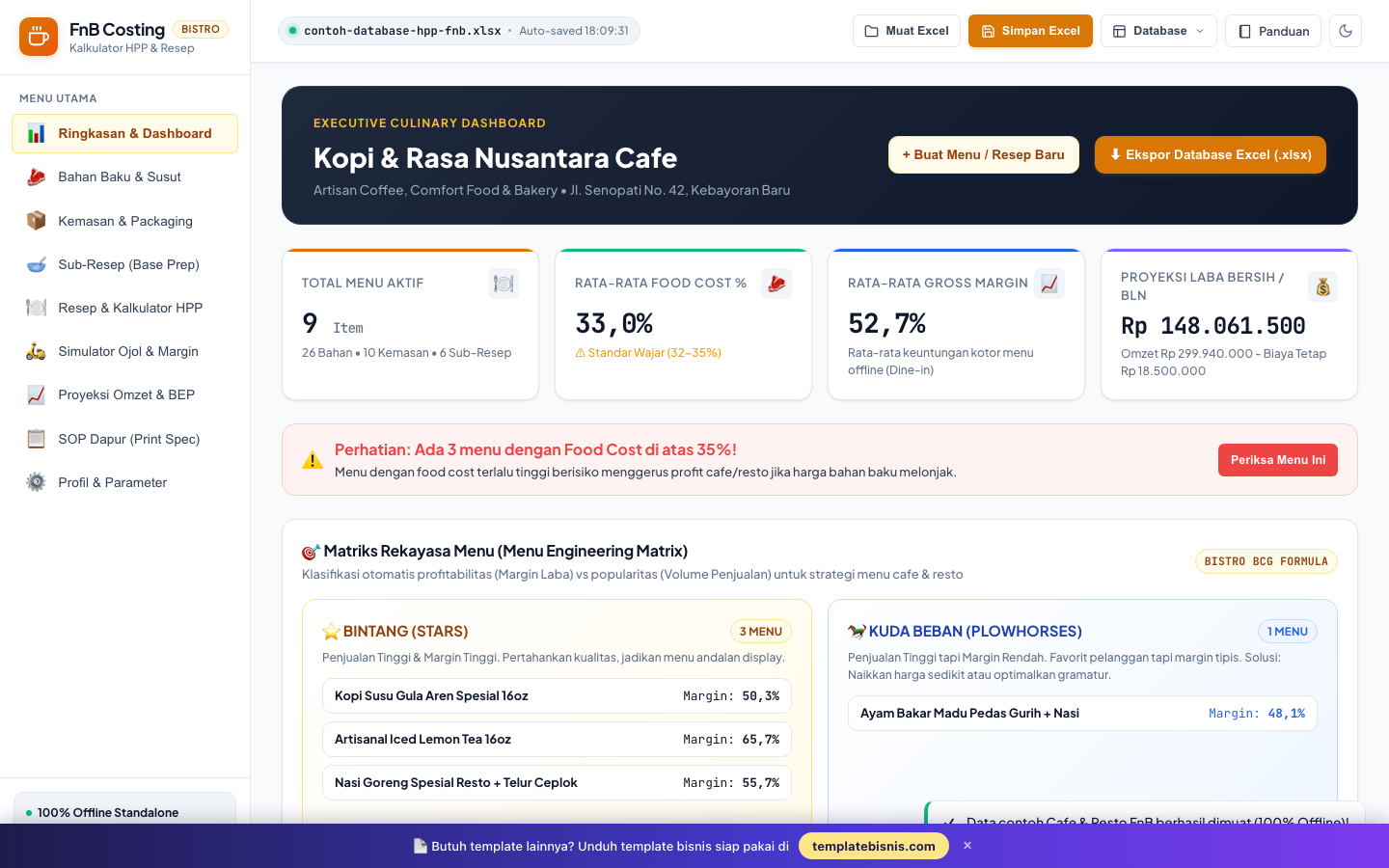Open templatebisnis.com link in banner
Viewport: 1389px width, 868px height.
point(874,846)
